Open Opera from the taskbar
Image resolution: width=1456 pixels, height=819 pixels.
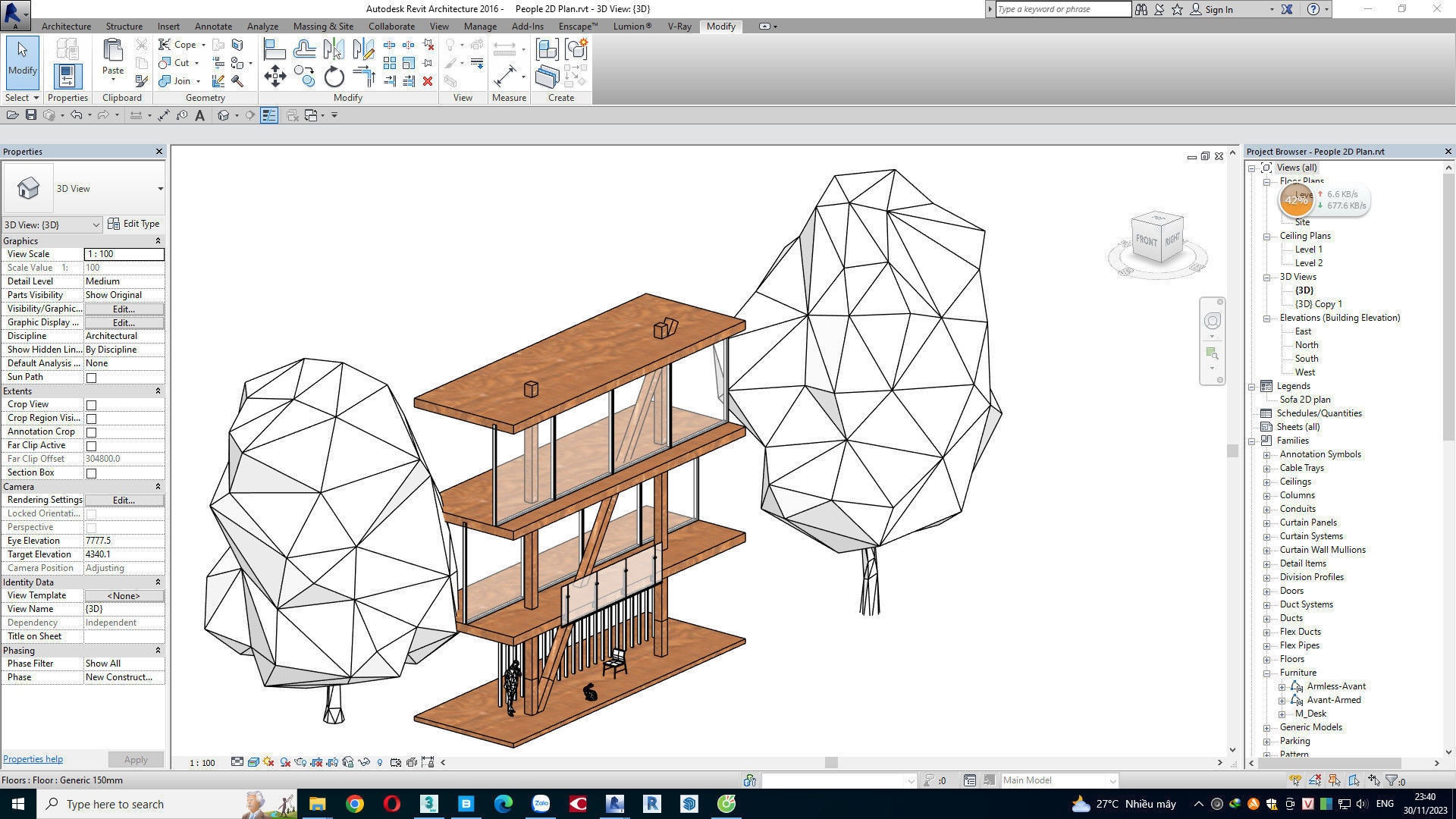click(391, 804)
